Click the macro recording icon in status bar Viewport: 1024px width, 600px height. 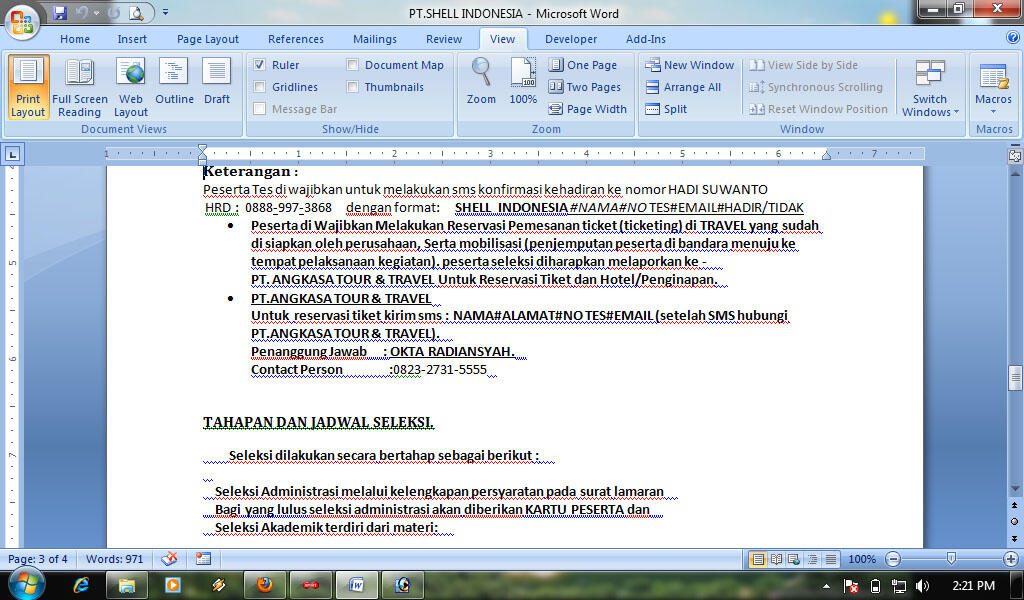(x=203, y=559)
